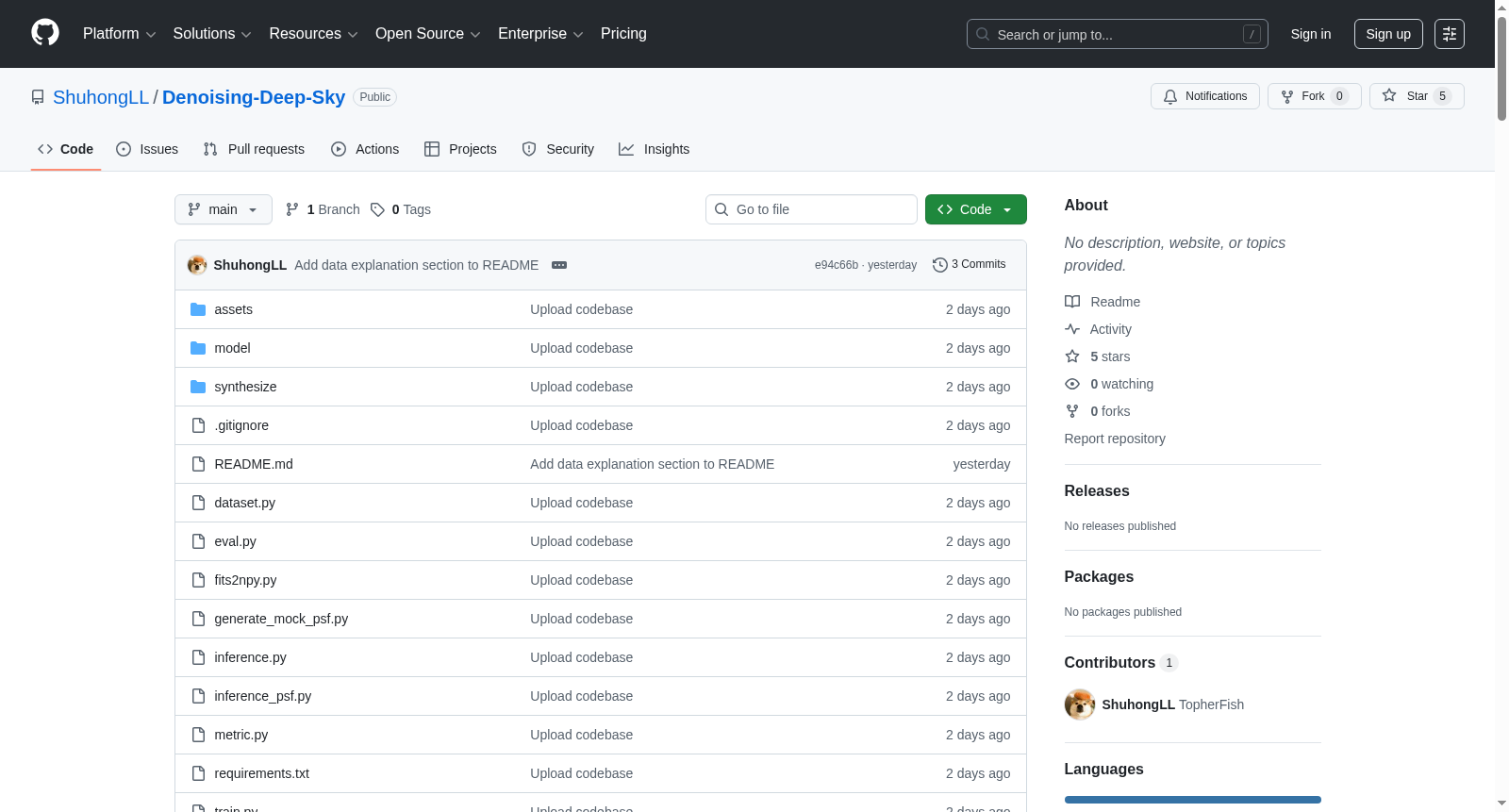Click the watching eye icon
This screenshot has width=1509, height=812.
(x=1072, y=384)
